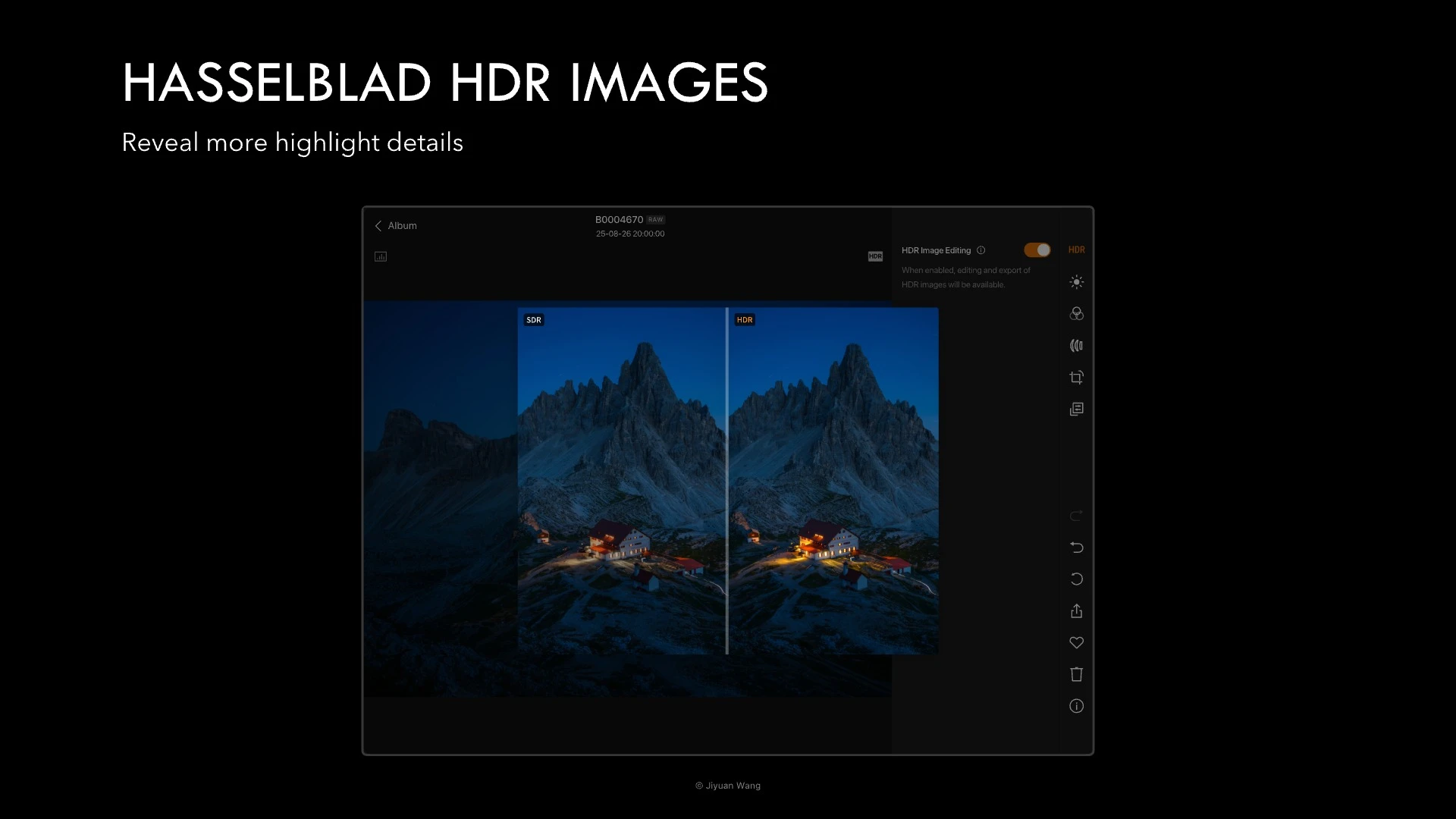Mark the image as favorite heart
The height and width of the screenshot is (819, 1456).
pyautogui.click(x=1076, y=642)
